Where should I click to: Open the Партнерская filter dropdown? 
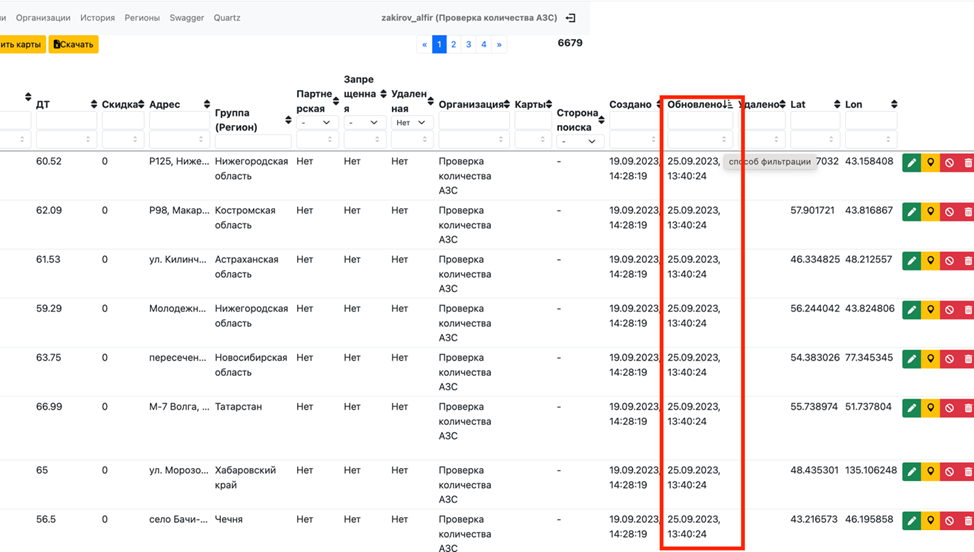coord(317,123)
